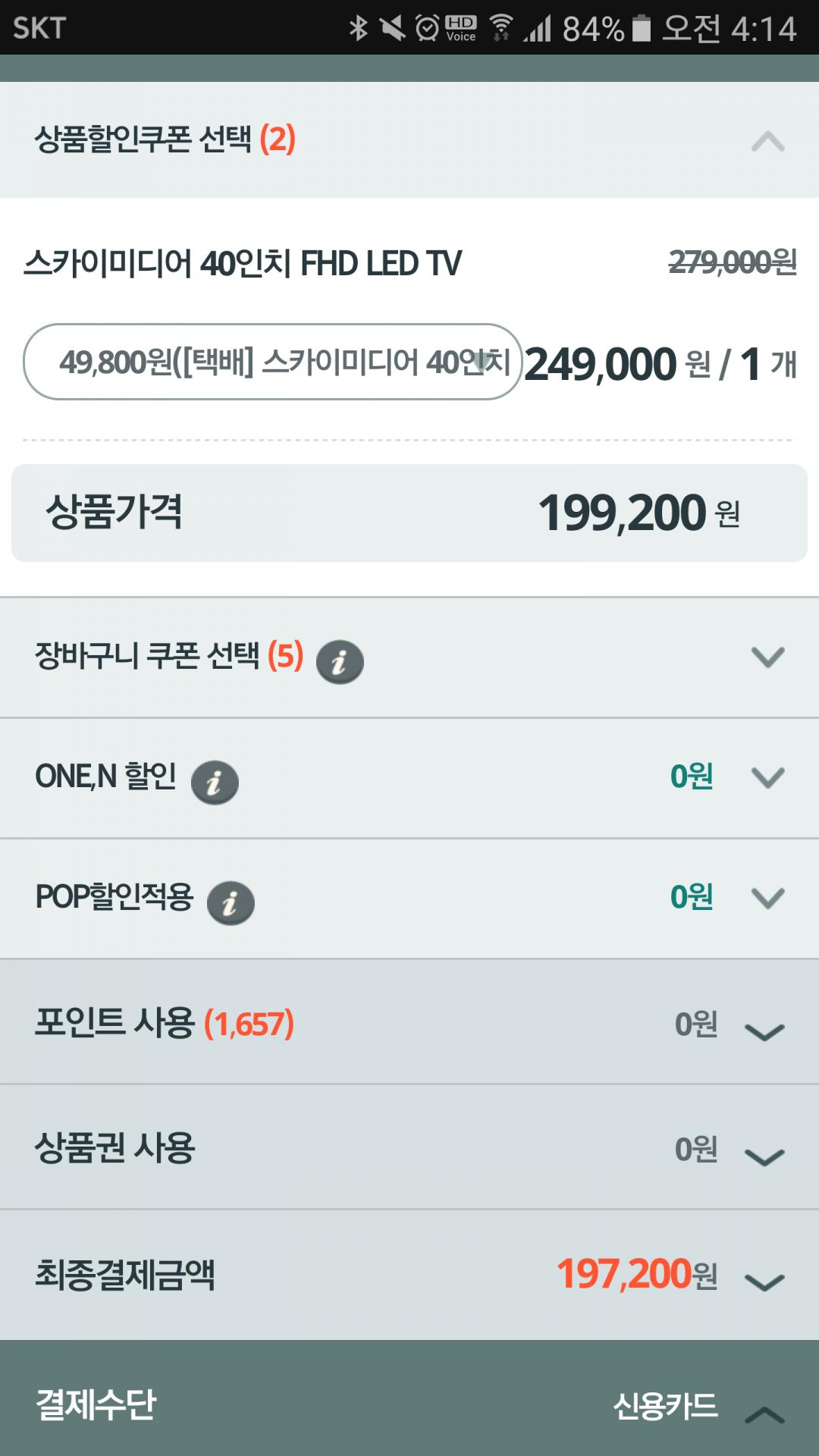The width and height of the screenshot is (819, 1456).
Task: Tap info icon beside 장바구니 쿠폰 선택
Action: tap(340, 661)
